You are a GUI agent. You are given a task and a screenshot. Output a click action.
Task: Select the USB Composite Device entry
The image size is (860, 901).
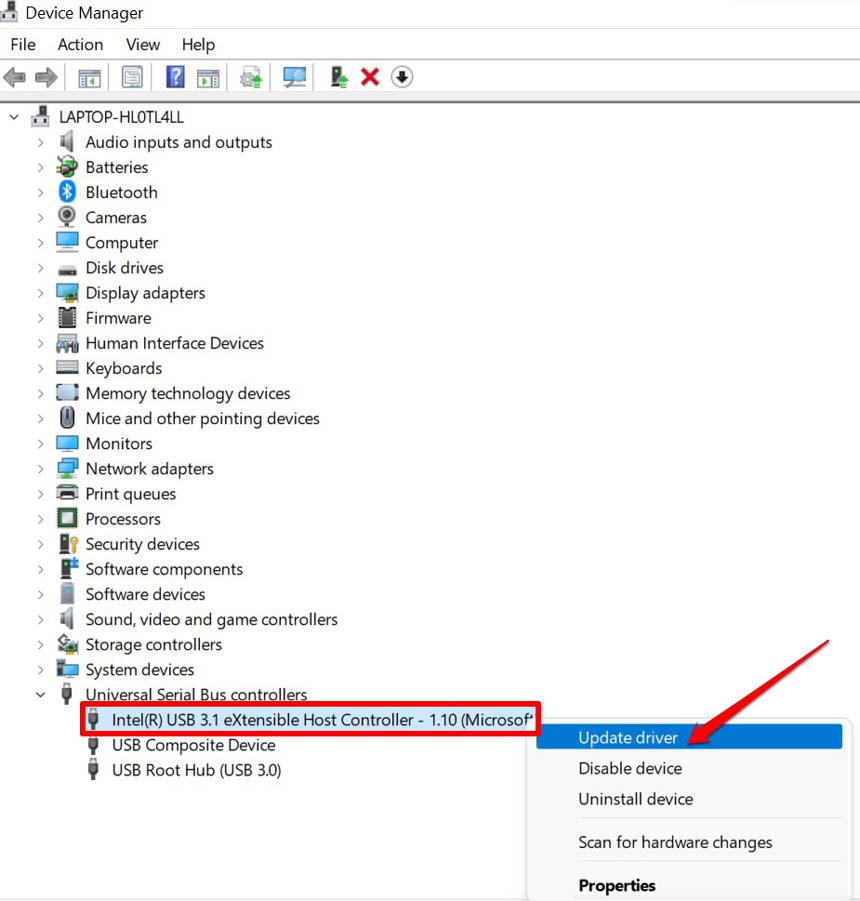click(x=193, y=745)
